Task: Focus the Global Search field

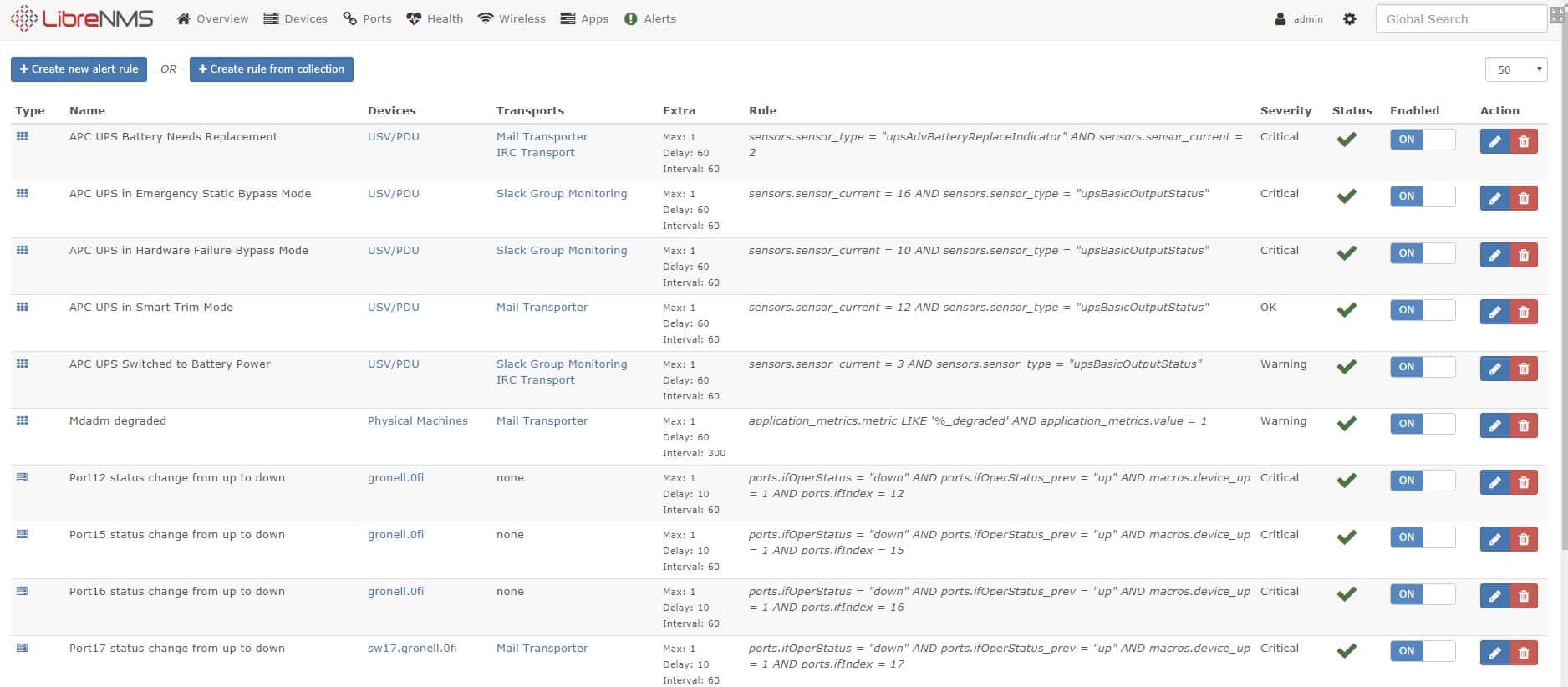Action: coord(1461,18)
